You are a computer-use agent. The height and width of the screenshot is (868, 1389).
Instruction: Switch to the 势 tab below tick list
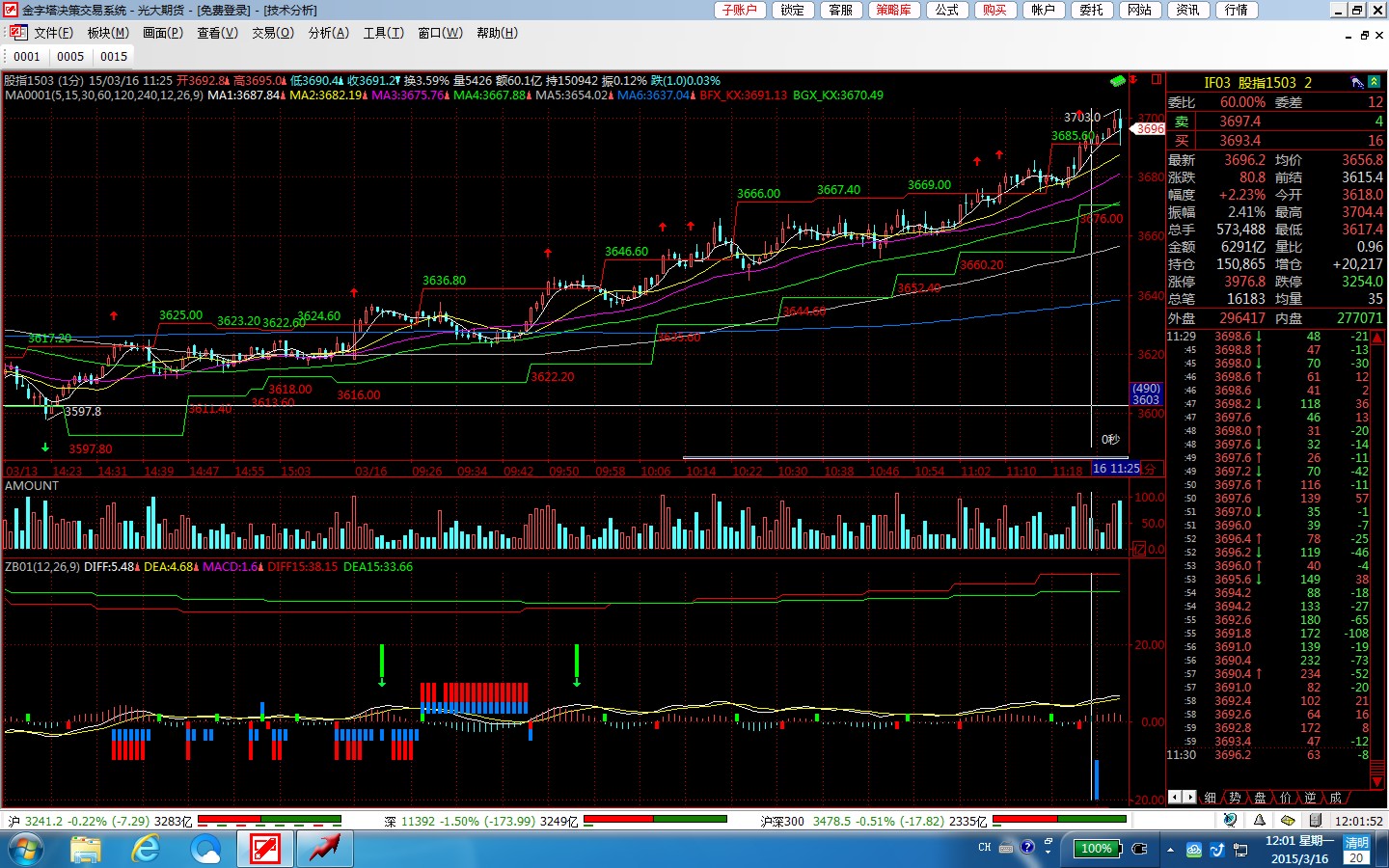[1235, 798]
